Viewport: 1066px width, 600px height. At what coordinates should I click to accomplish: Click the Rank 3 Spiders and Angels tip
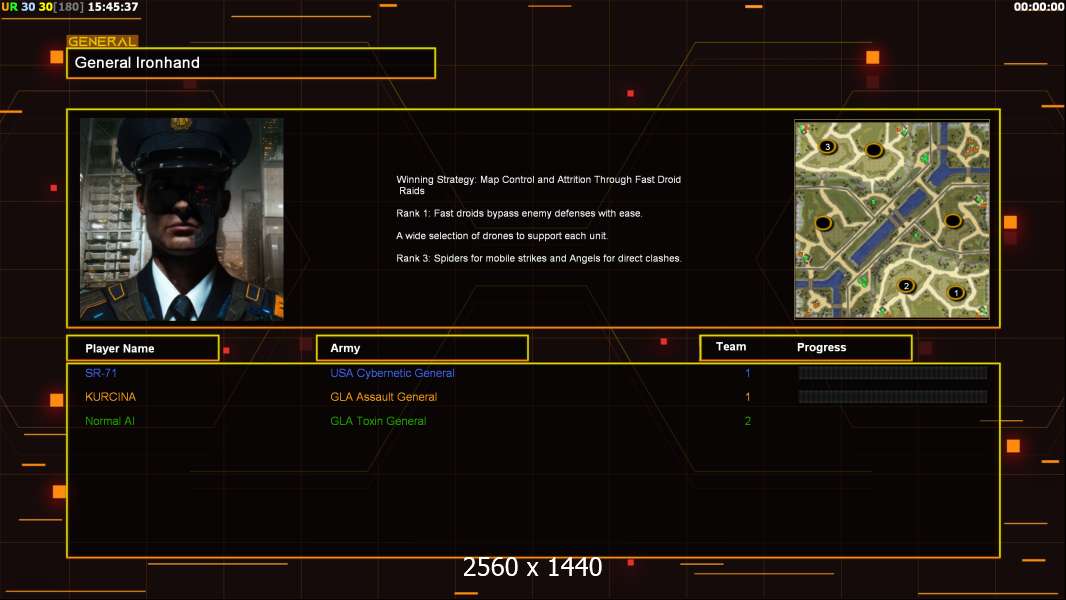(538, 258)
